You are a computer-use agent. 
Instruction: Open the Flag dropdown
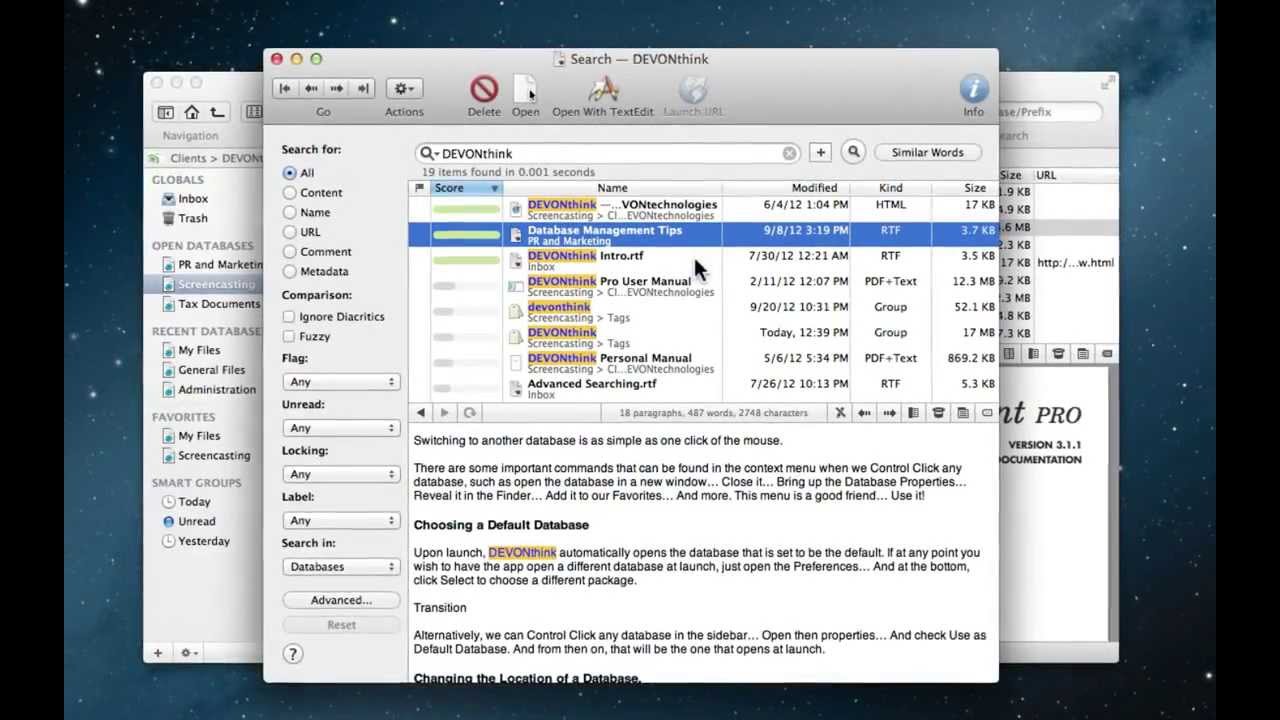341,382
